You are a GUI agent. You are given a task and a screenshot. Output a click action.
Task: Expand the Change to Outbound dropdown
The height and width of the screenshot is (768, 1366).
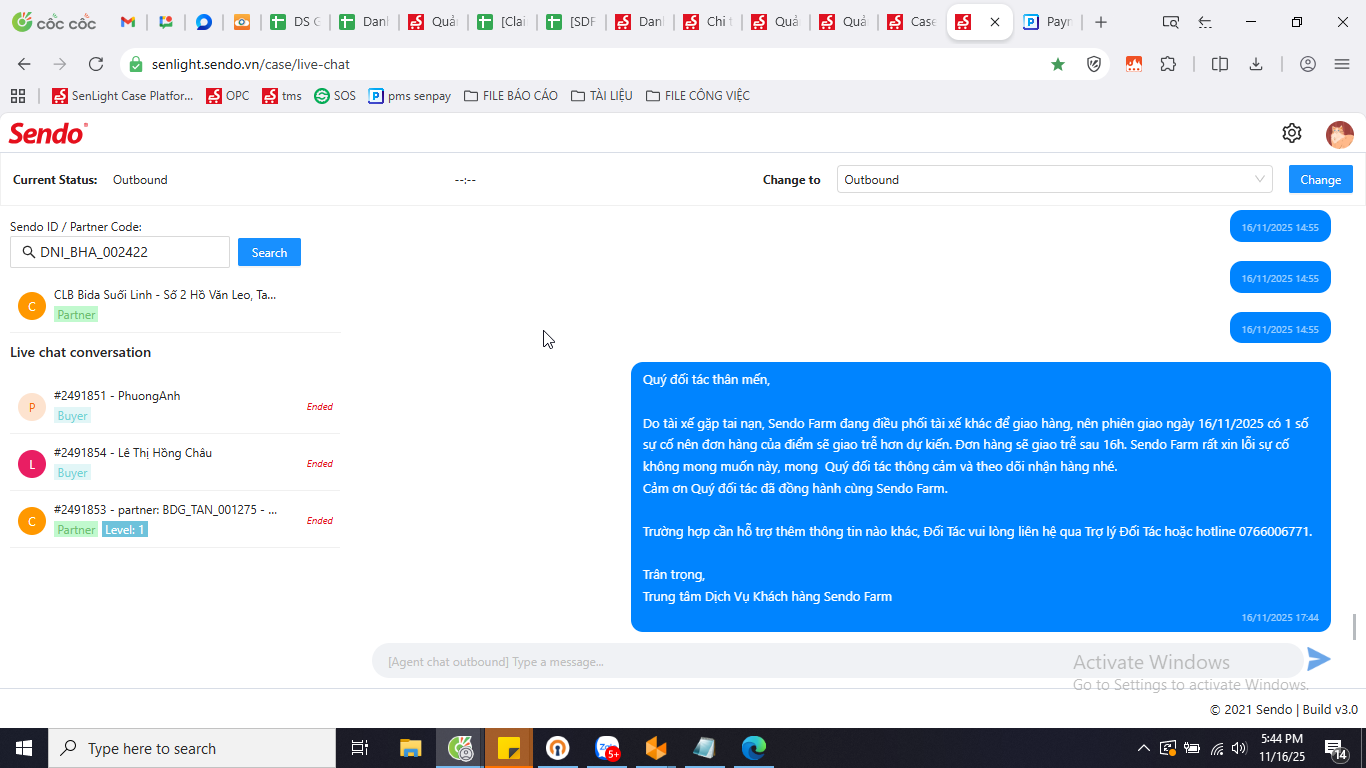1054,180
